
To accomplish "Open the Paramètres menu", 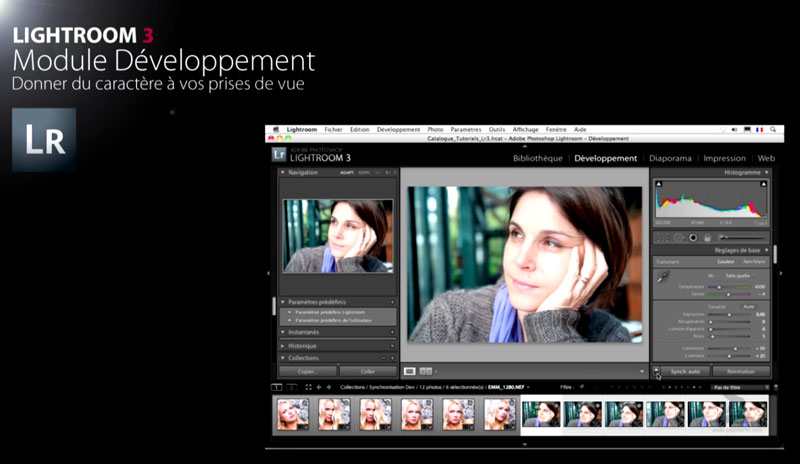I will 466,130.
